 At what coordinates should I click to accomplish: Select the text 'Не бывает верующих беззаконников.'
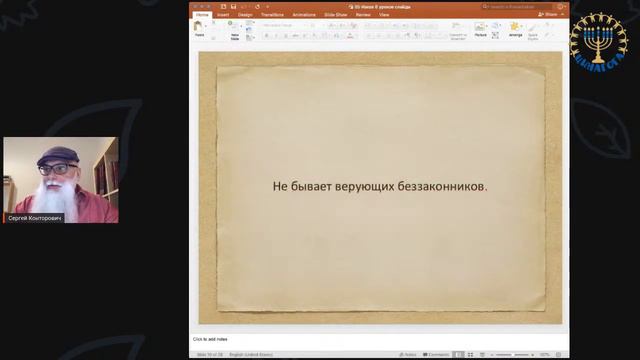[x=380, y=187]
